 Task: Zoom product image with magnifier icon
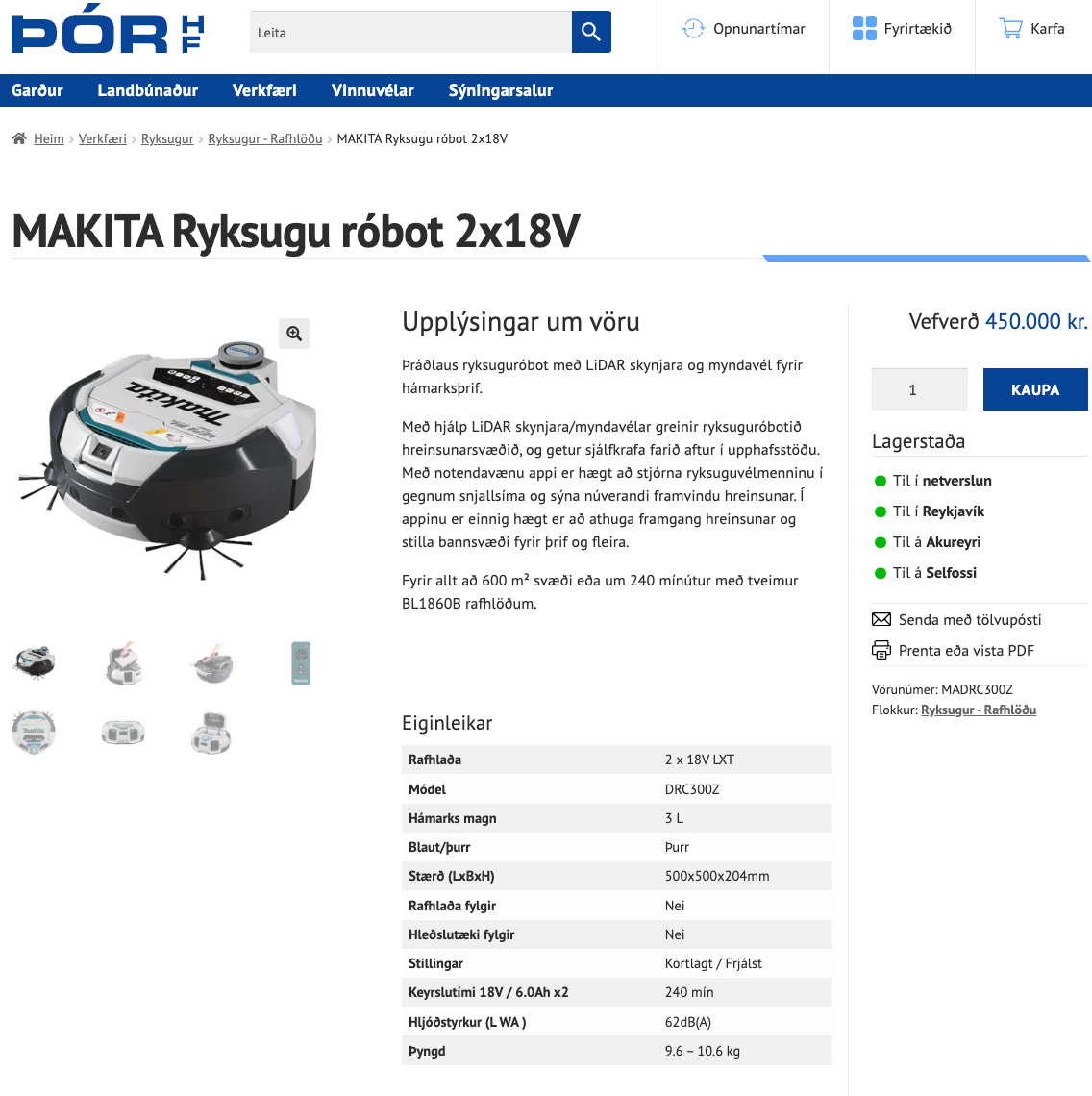point(294,334)
